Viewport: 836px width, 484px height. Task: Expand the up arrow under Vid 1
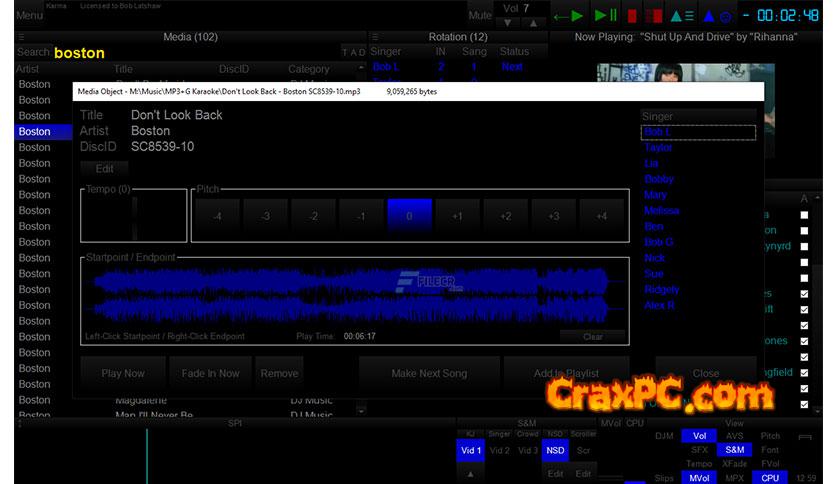[470, 473]
